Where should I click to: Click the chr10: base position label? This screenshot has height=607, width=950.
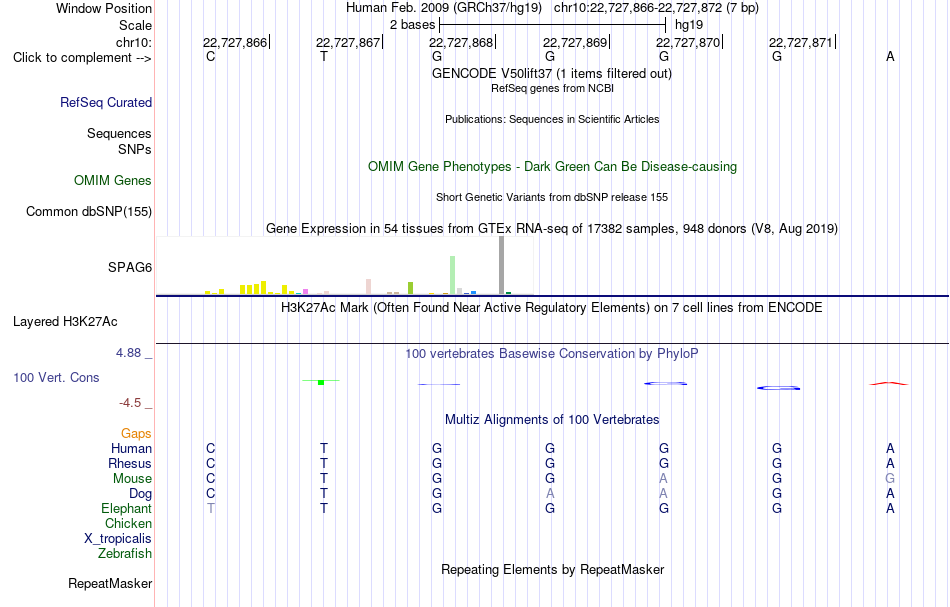[134, 42]
